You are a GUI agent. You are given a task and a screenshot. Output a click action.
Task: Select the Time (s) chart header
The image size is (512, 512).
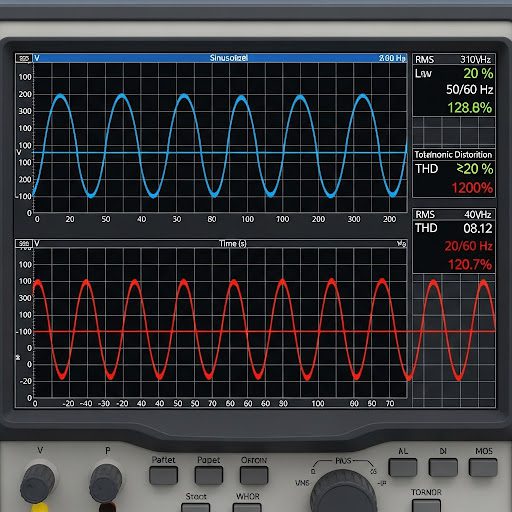pos(220,244)
